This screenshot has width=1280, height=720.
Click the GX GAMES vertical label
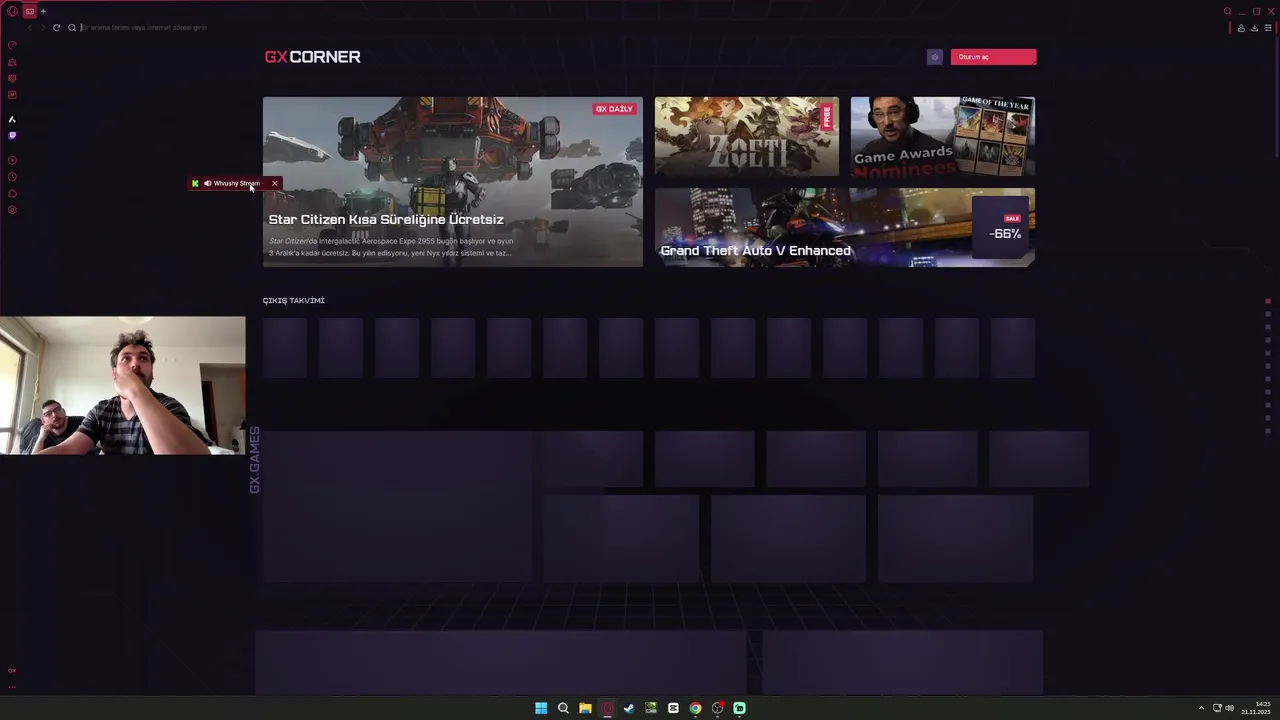254,460
